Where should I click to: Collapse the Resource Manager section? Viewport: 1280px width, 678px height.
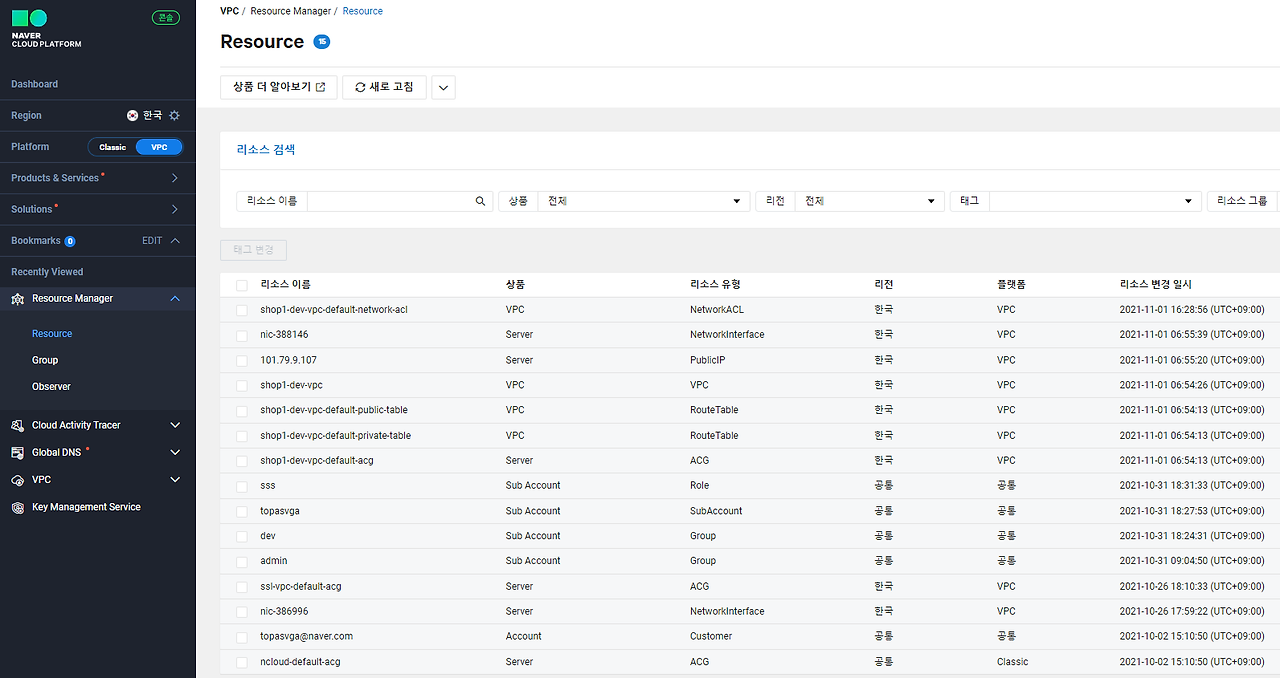coord(175,299)
